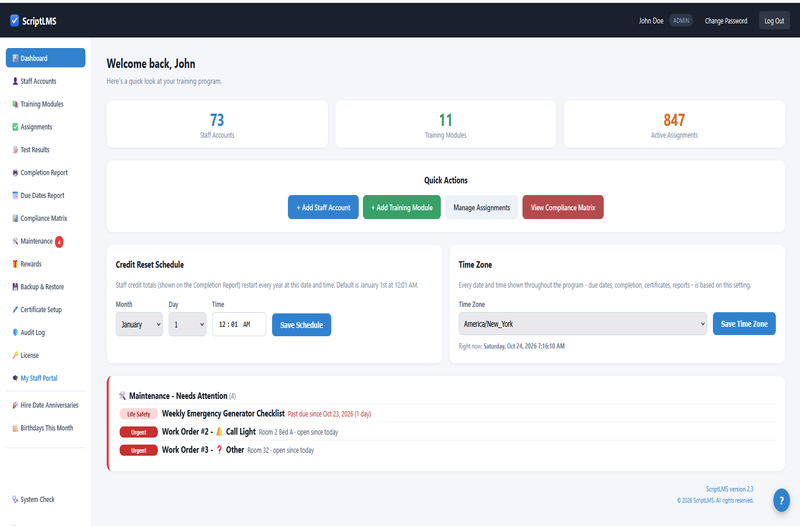Click the 847 Active Assignments stat card

674,124
